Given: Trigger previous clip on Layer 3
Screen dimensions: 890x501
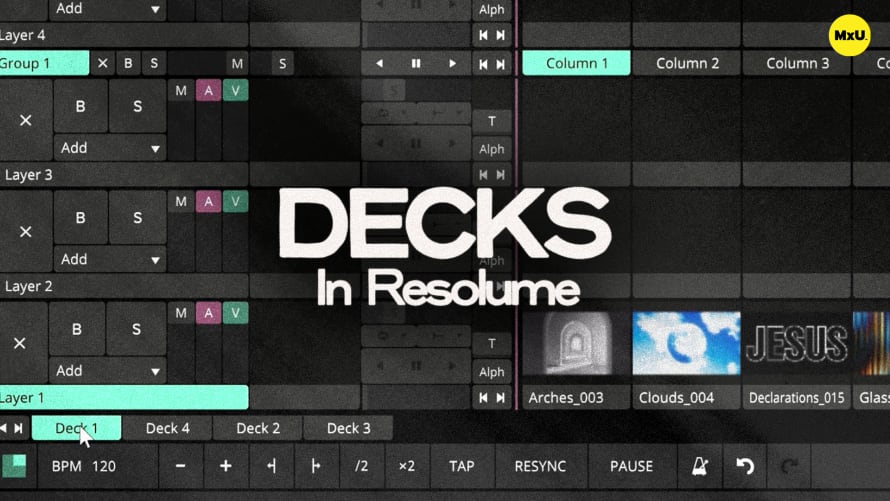Looking at the screenshot, I should [x=483, y=175].
